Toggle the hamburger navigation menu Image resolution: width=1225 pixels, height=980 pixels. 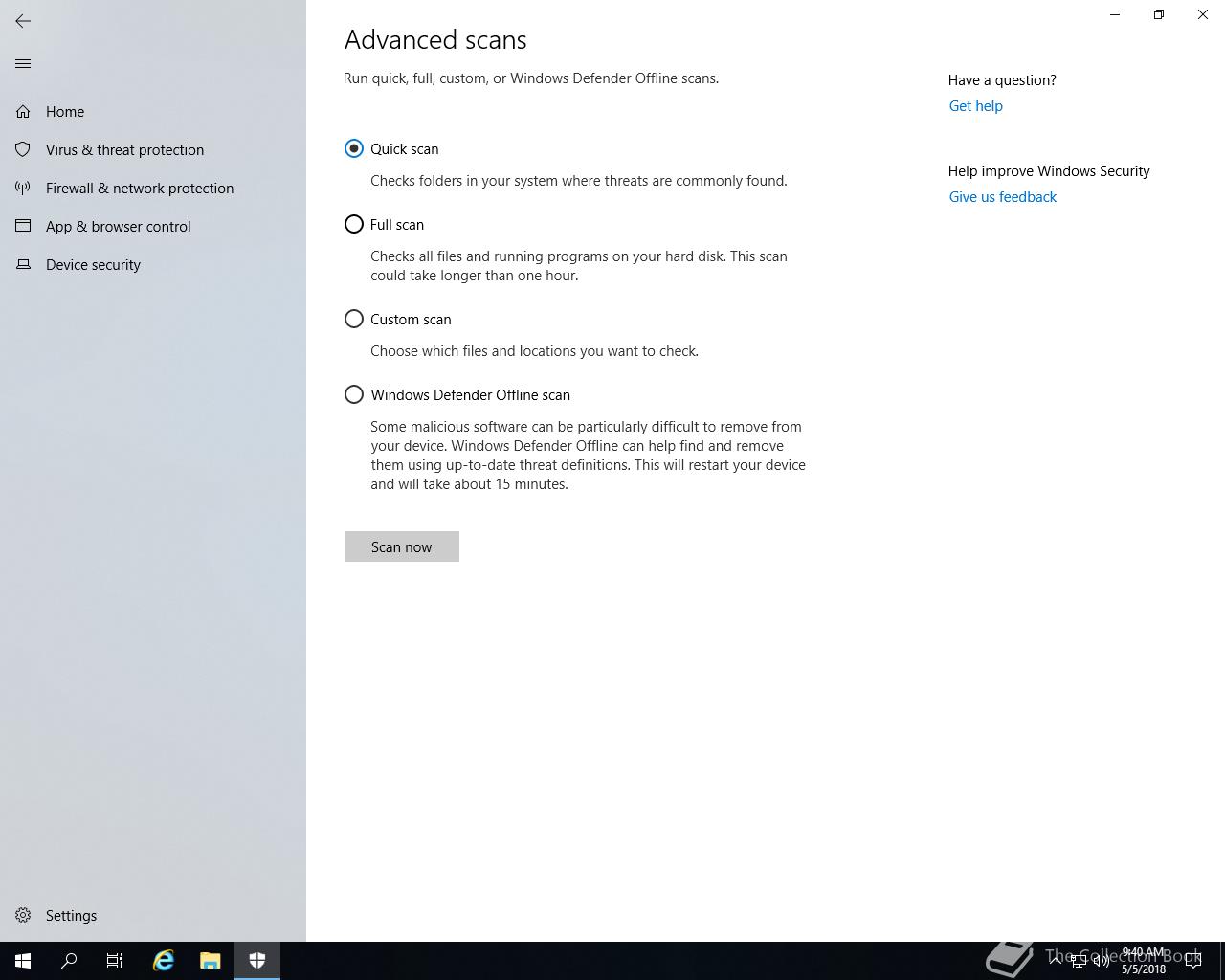23,64
